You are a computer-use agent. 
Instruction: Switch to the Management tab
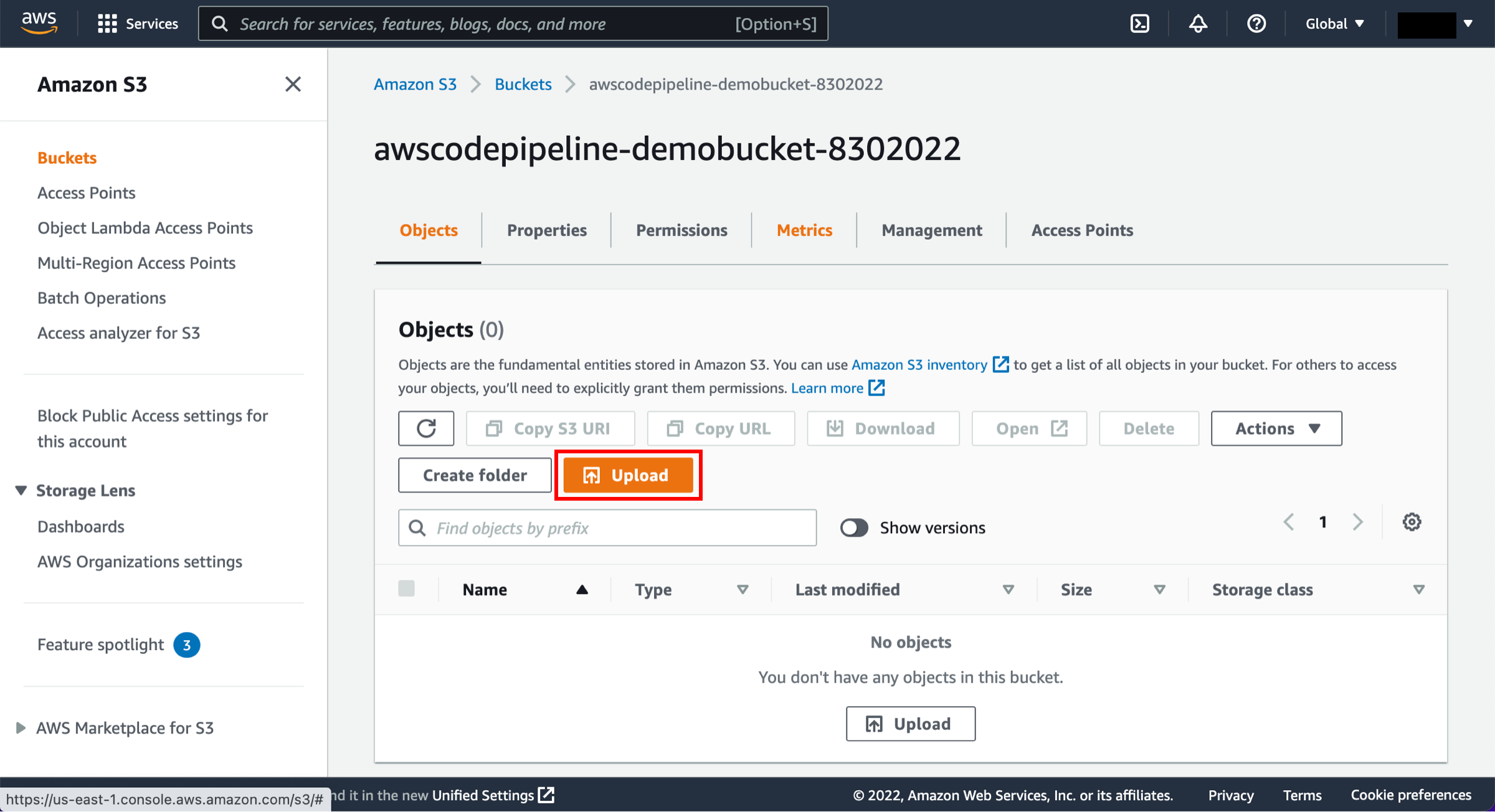[x=931, y=230]
